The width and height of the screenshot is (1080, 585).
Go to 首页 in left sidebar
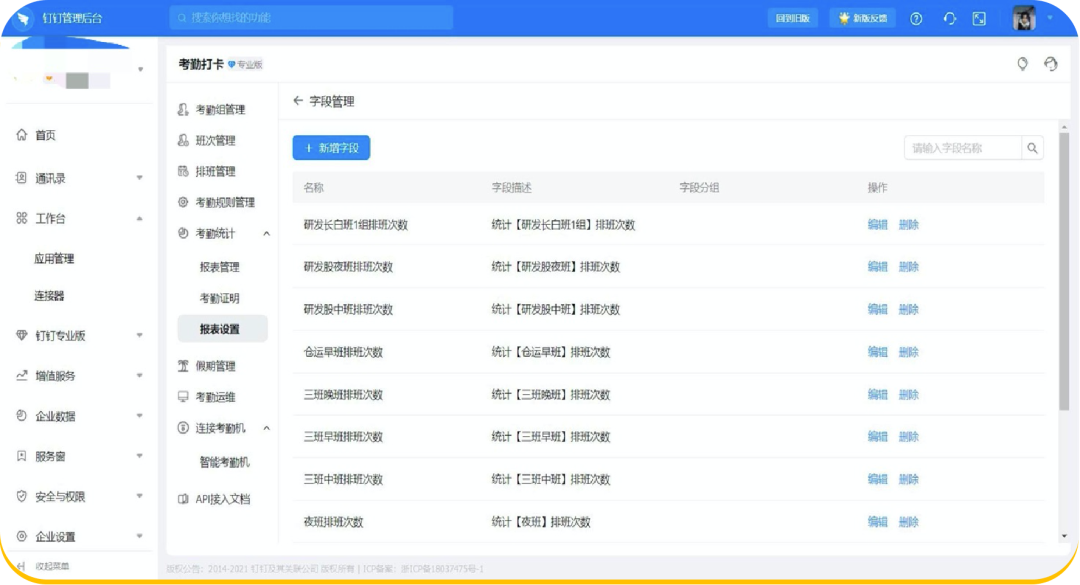coord(45,135)
